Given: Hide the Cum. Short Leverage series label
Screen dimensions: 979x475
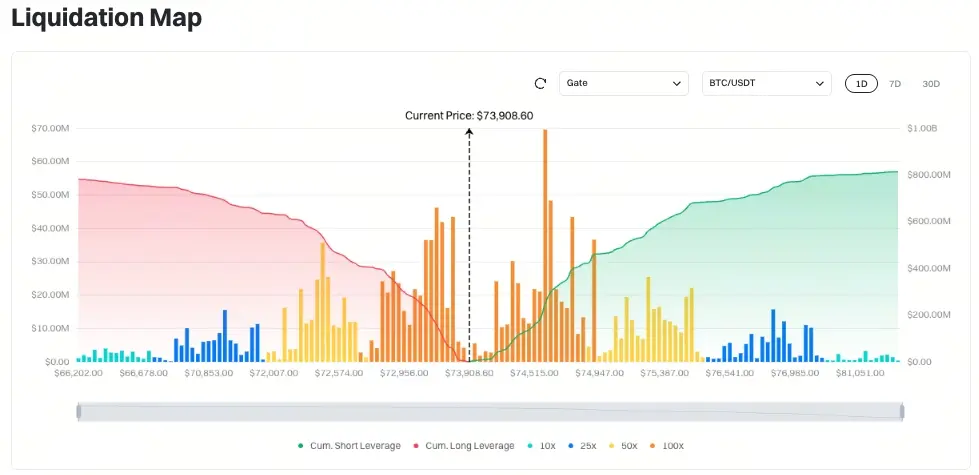Looking at the screenshot, I should (x=355, y=446).
